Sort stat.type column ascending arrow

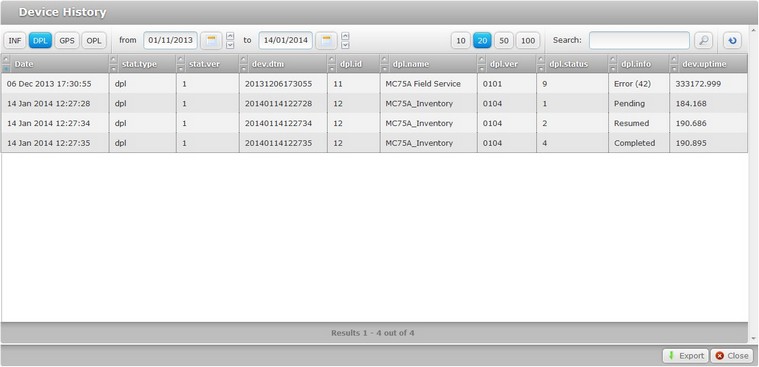pos(114,60)
